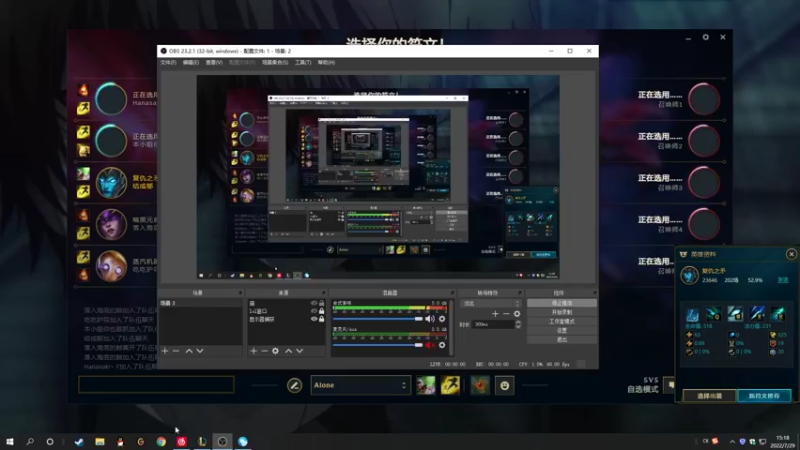Click the highlighted blue button in hero info panel
The width and height of the screenshot is (800, 450).
[x=764, y=395]
